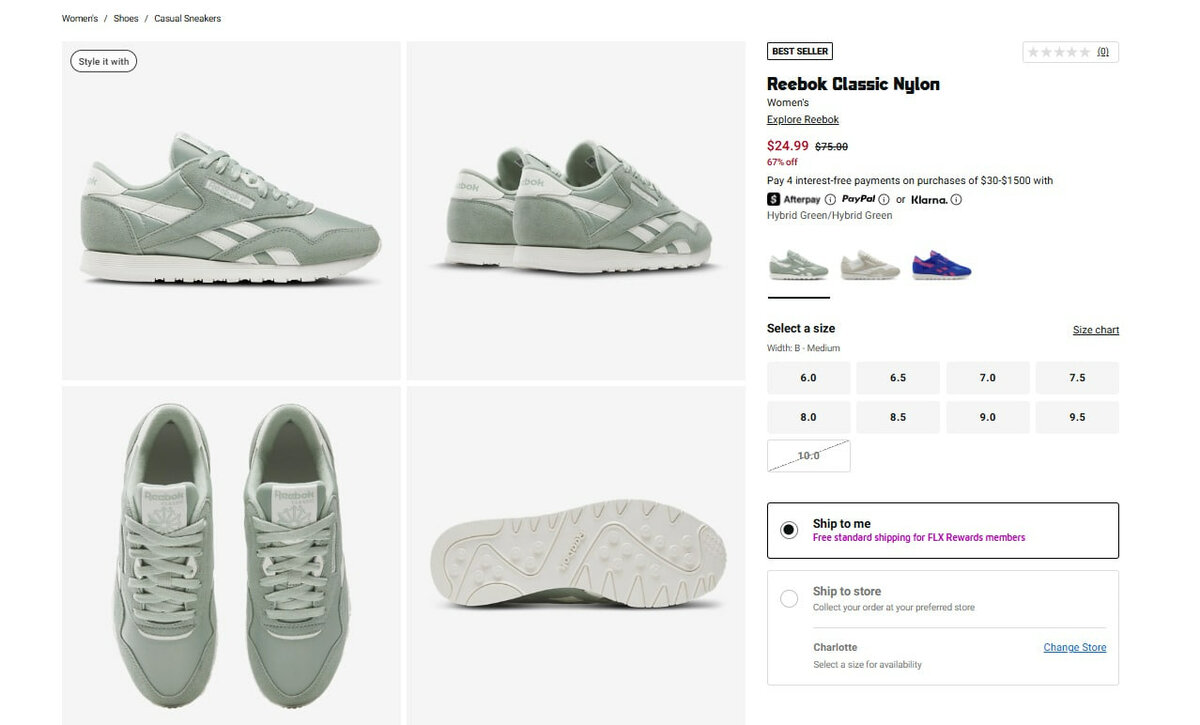Select the Ship to store radio button
Viewport: 1200px width, 725px height.
[789, 598]
